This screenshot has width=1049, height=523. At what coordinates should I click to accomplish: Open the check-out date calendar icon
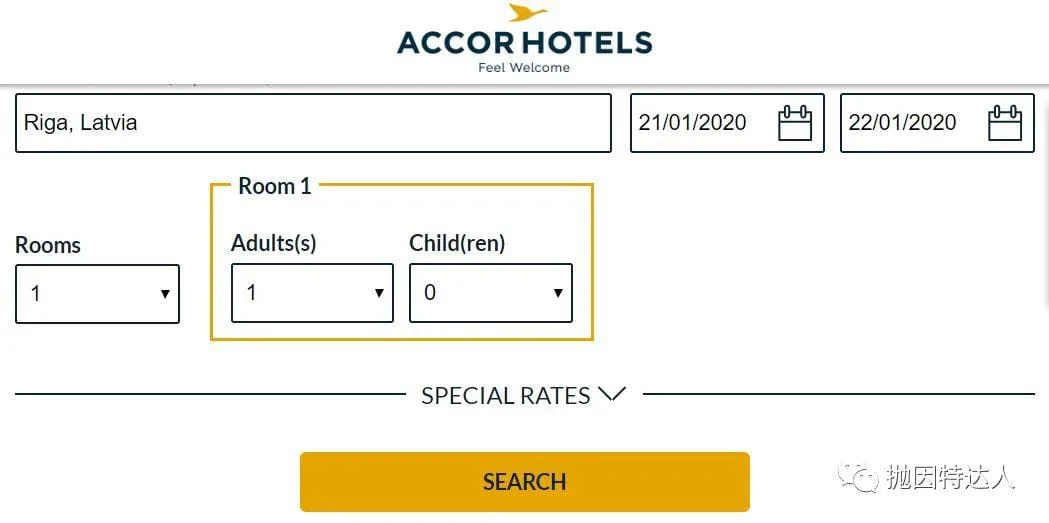(x=1005, y=123)
